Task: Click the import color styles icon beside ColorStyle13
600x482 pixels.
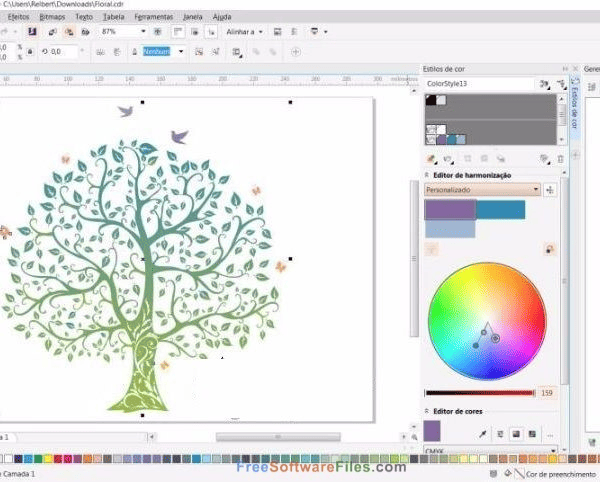Action: (x=545, y=84)
